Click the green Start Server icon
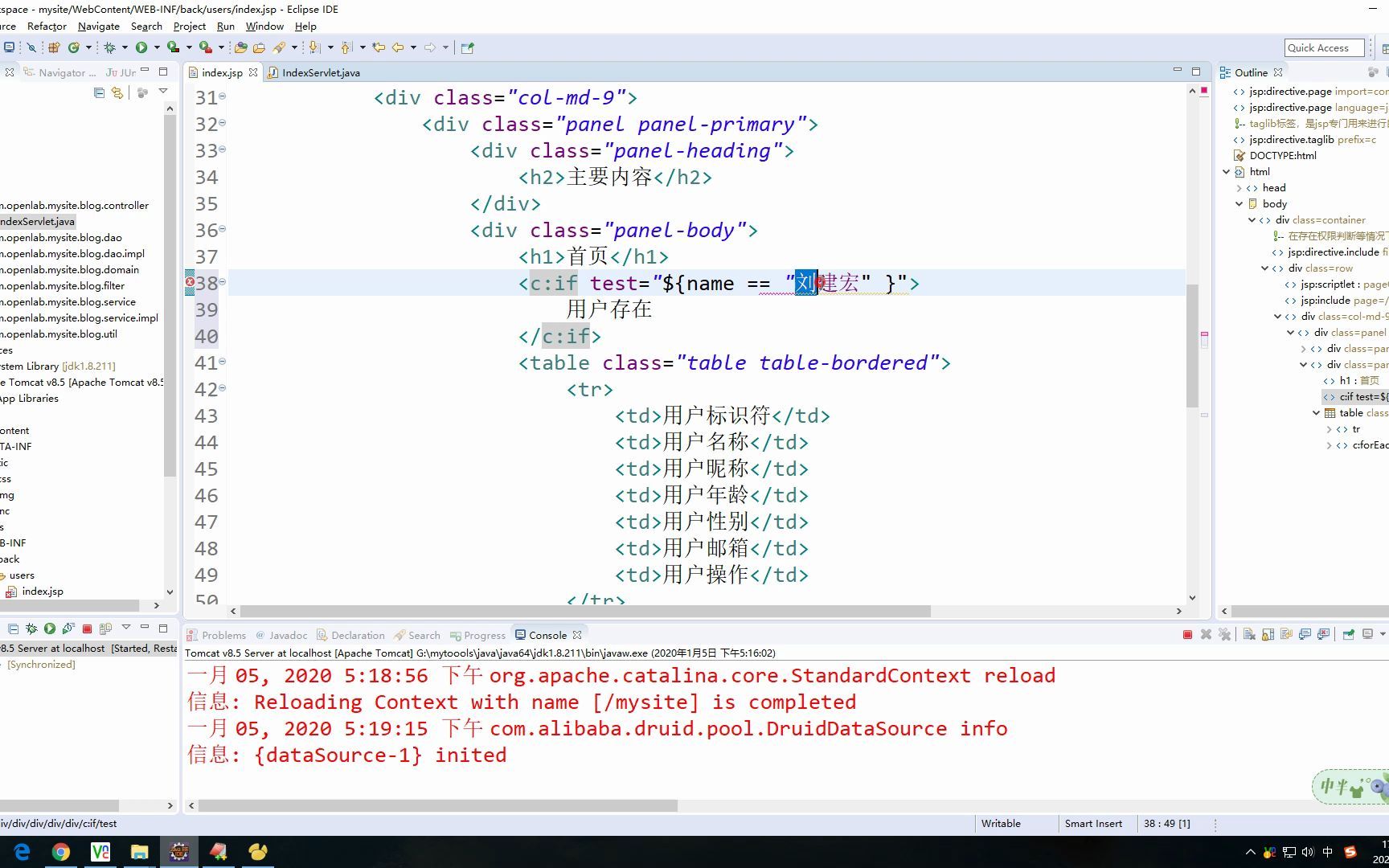 pos(50,628)
